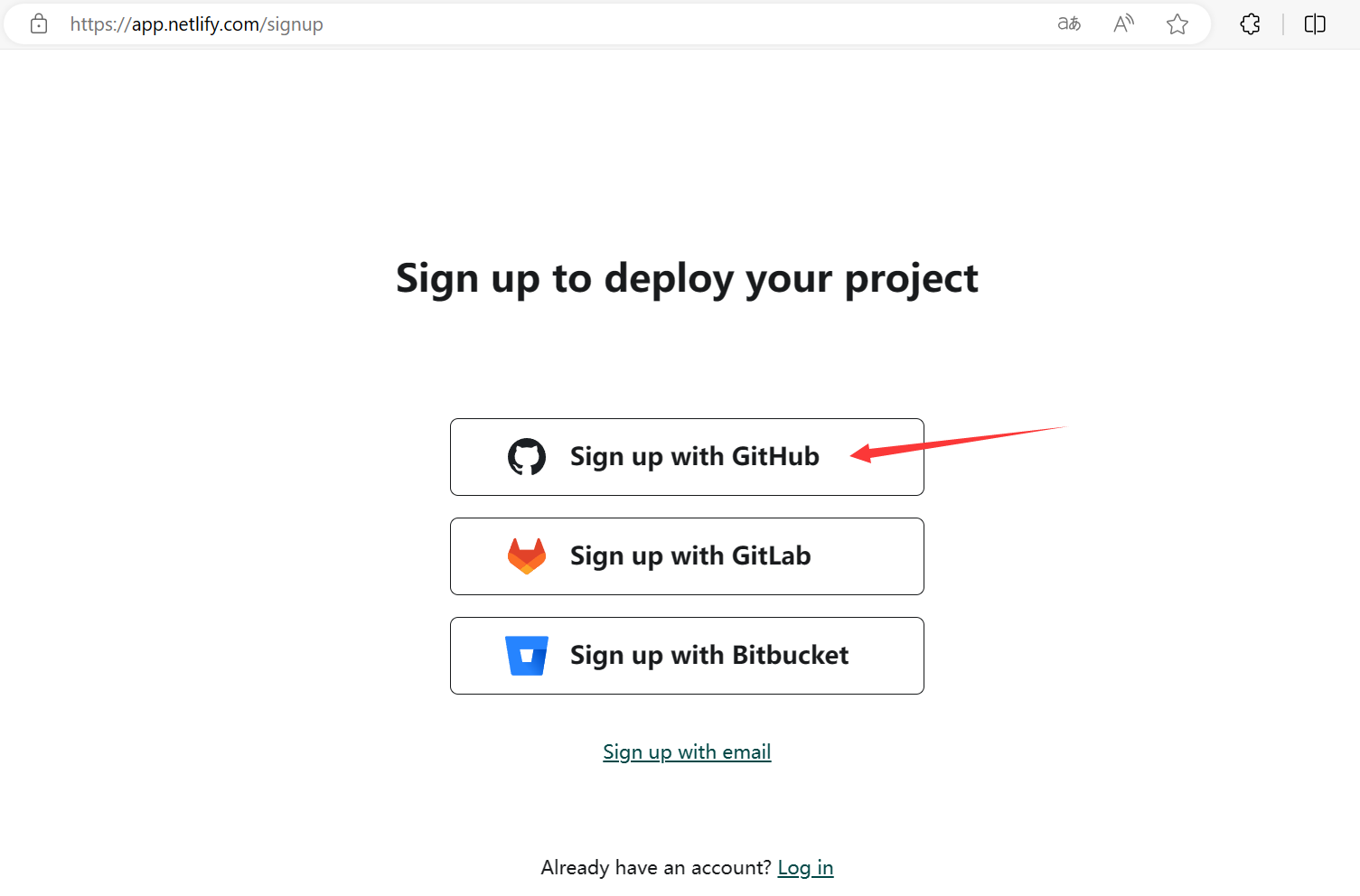View site information via the lock icon
1360x896 pixels.
(x=39, y=24)
